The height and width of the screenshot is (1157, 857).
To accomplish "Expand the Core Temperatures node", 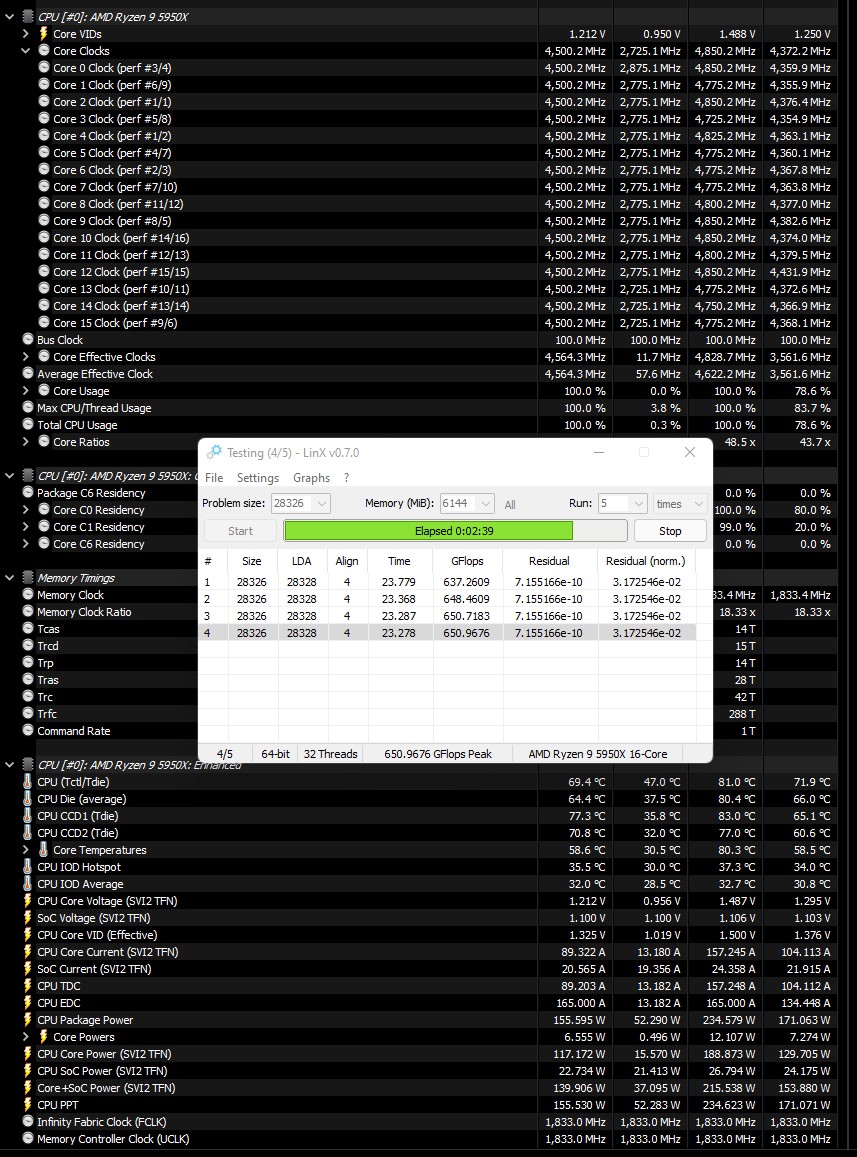I will coord(26,849).
